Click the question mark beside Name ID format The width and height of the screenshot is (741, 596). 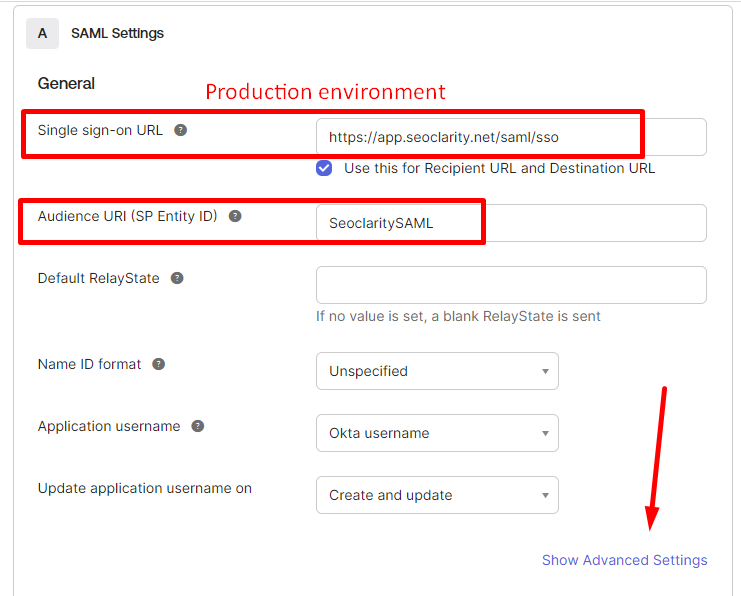pyautogui.click(x=159, y=364)
